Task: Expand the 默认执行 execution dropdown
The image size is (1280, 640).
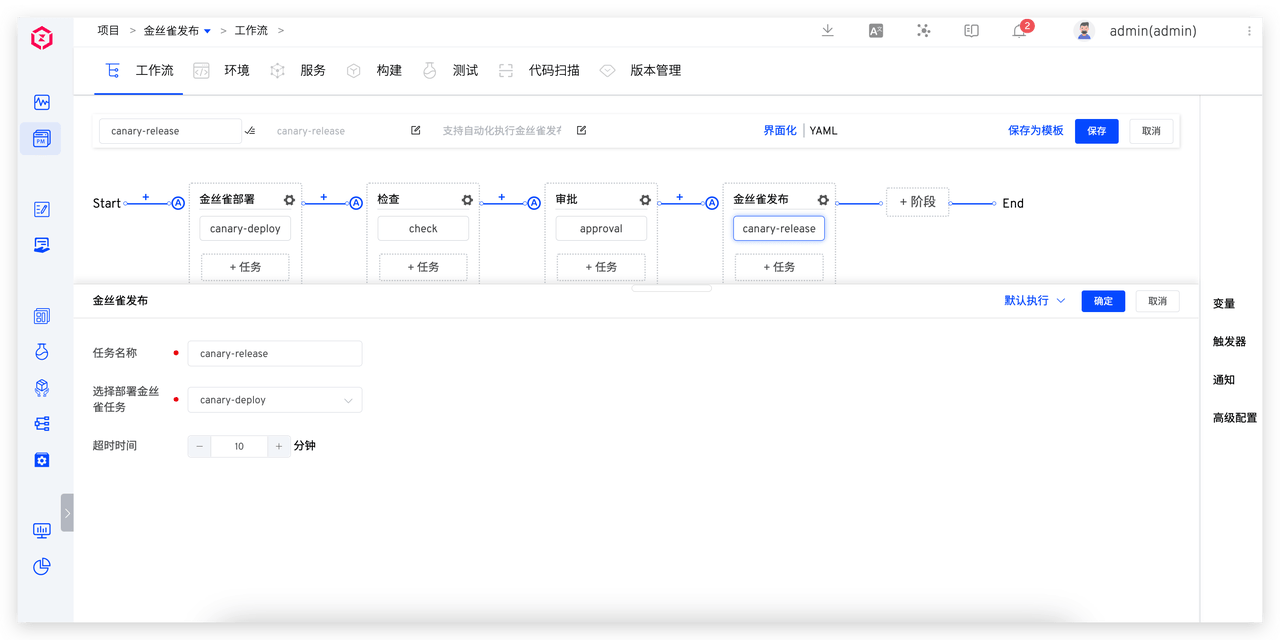Action: [x=1033, y=300]
